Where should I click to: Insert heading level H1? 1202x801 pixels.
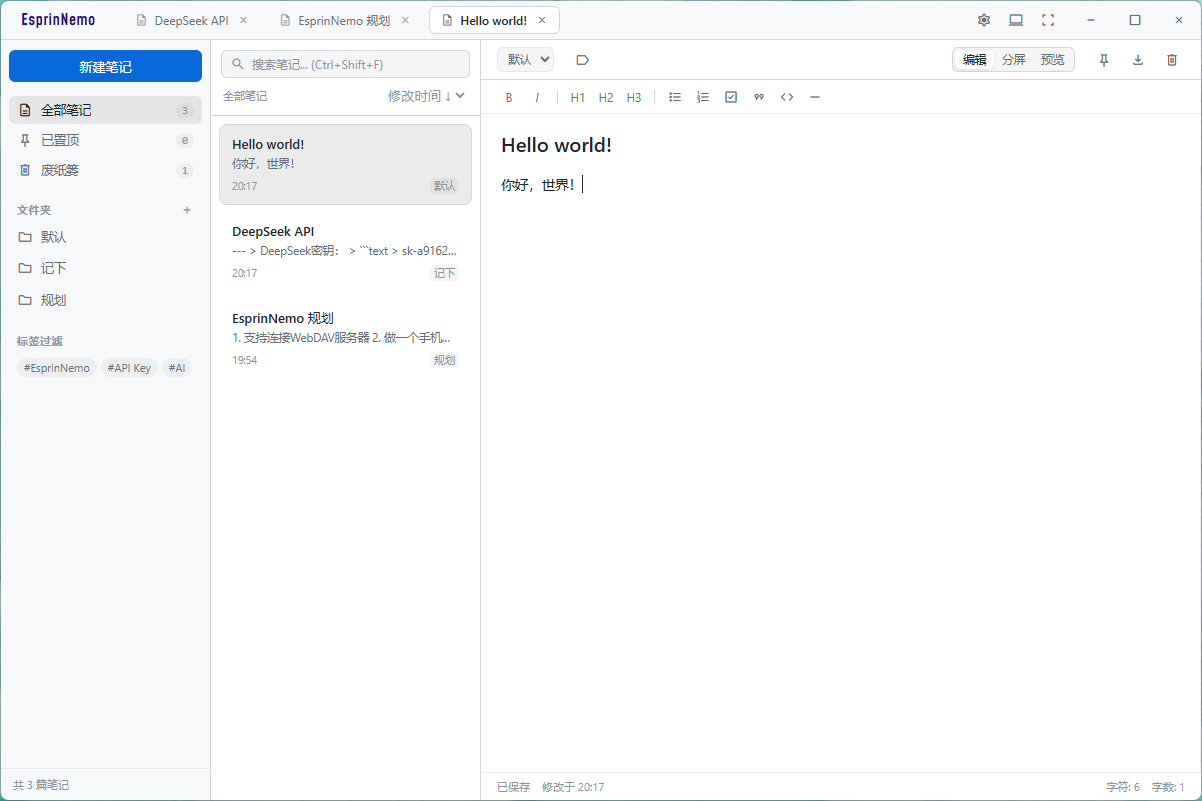pos(578,97)
